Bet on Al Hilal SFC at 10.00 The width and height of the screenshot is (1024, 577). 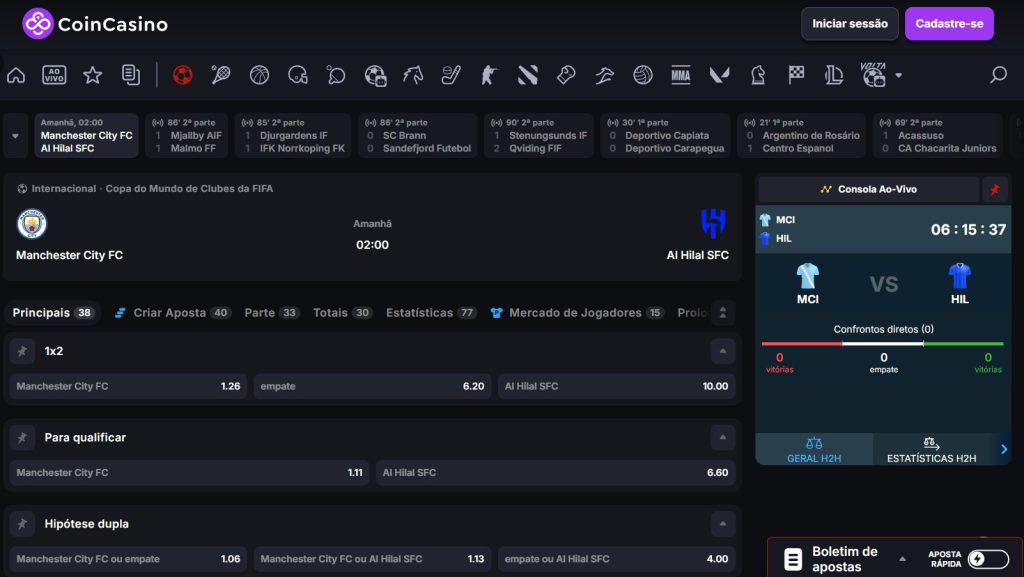616,386
